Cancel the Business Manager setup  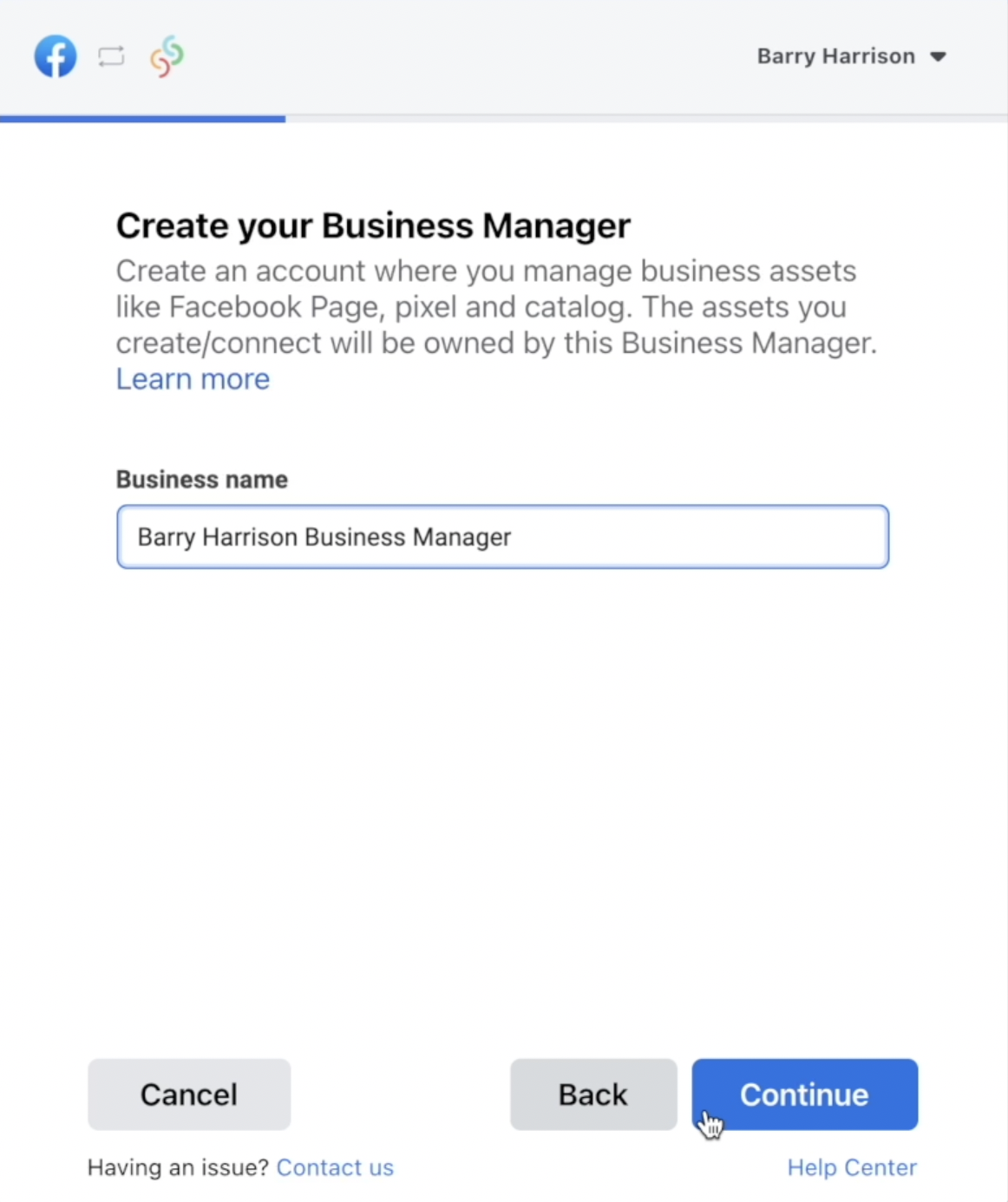click(189, 1094)
